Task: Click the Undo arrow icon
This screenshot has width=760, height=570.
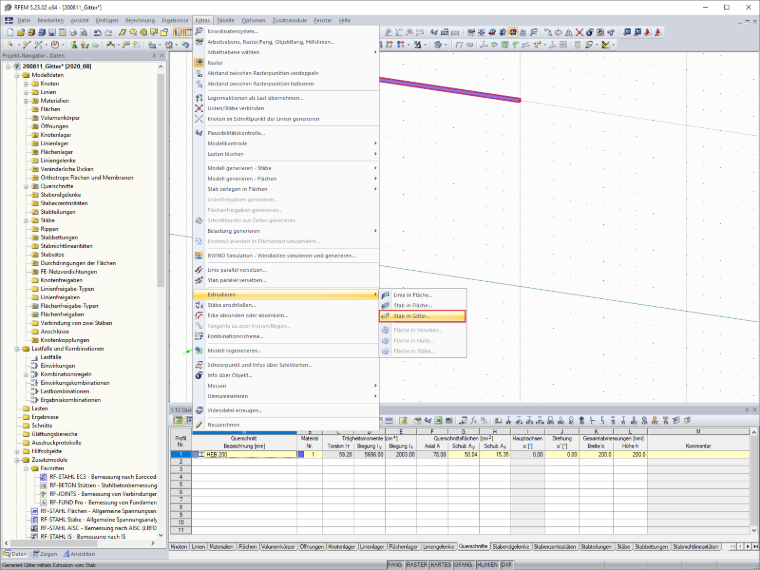Action: [98, 32]
